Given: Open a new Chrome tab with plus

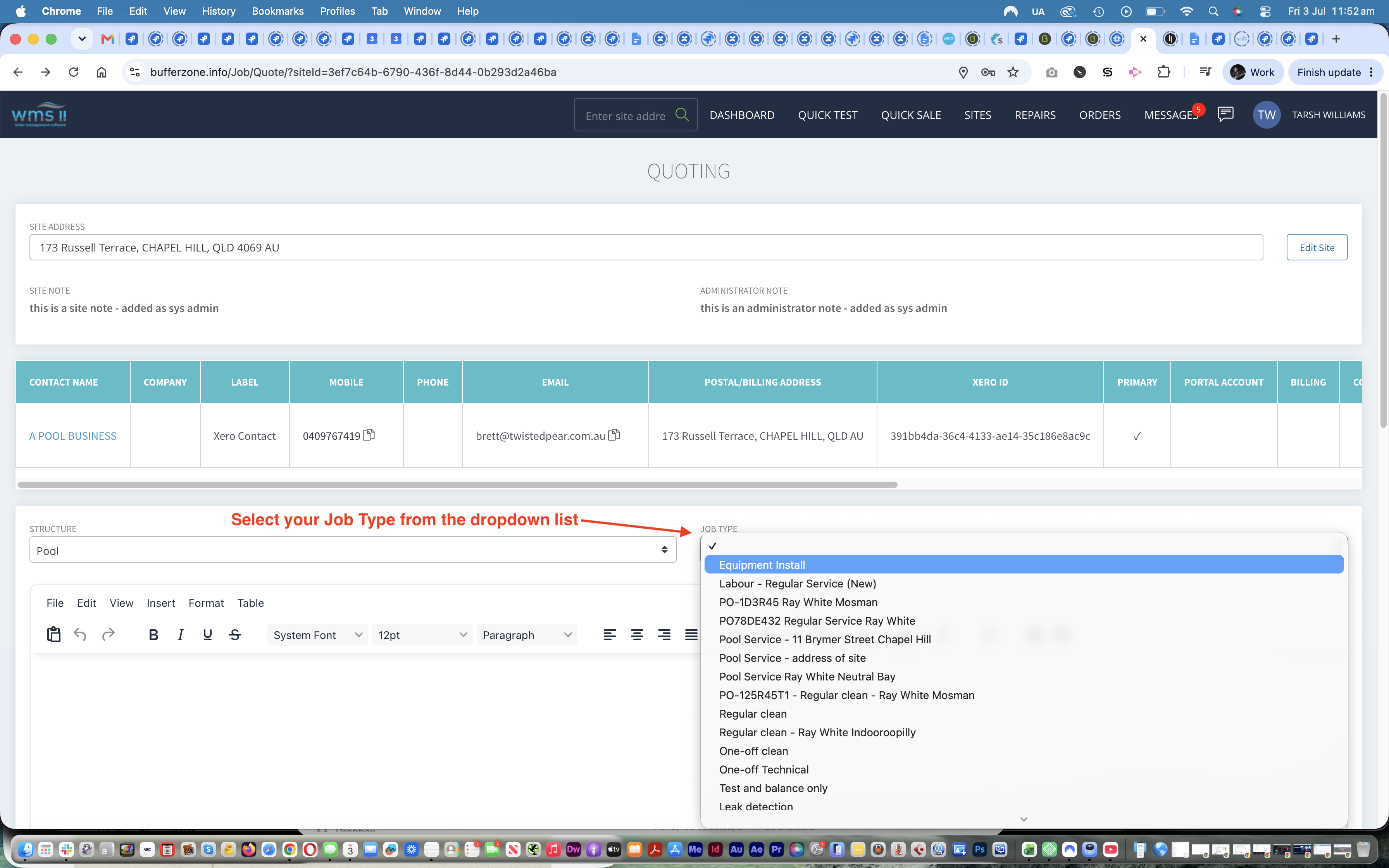Looking at the screenshot, I should point(1336,38).
